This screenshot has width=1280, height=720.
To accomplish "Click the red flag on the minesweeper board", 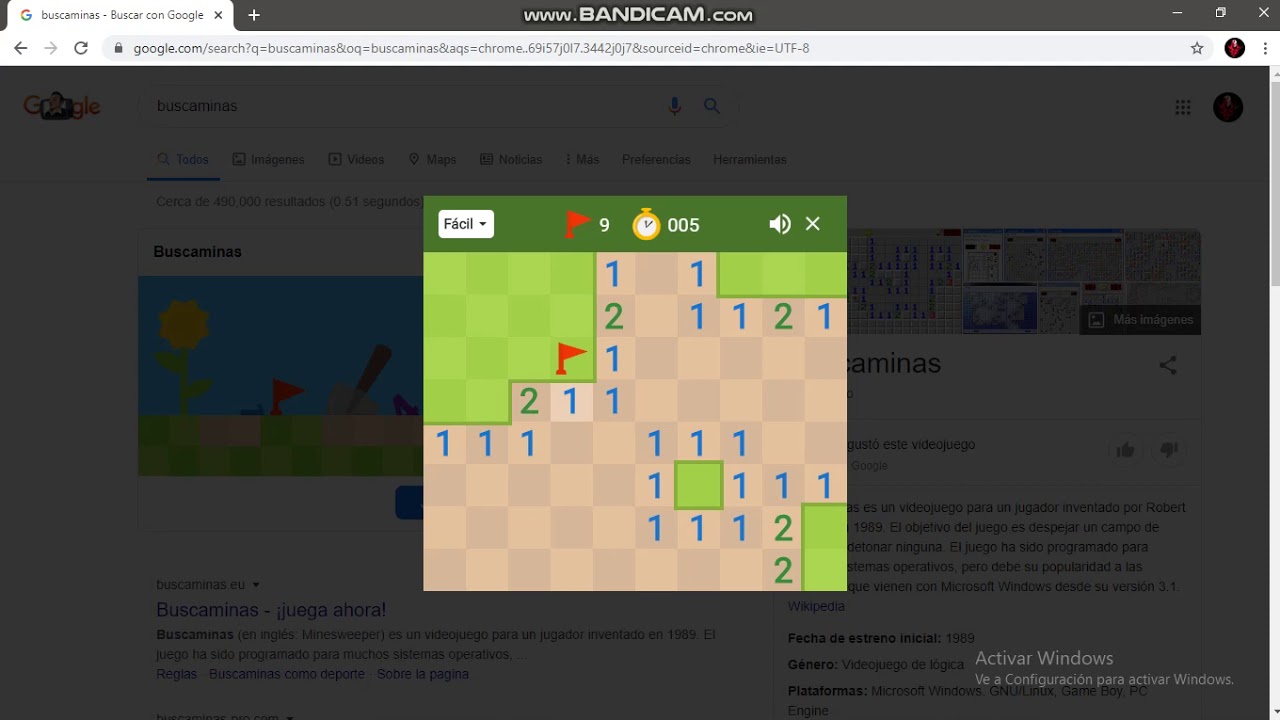I will pos(571,358).
